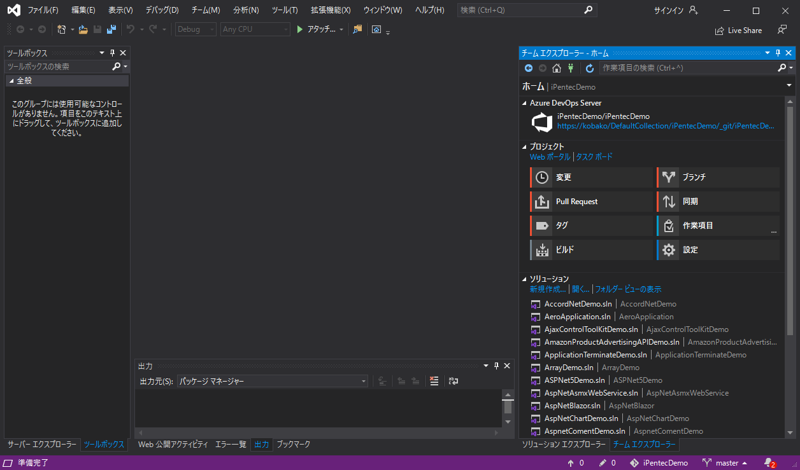Click the unpushed commits count in status bar
The width and height of the screenshot is (800, 470).
click(x=576, y=463)
